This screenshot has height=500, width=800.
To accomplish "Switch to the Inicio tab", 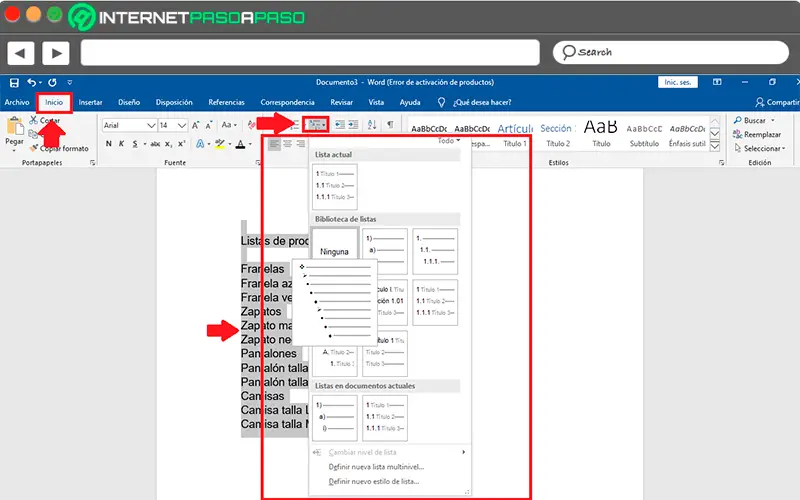I will [54, 102].
